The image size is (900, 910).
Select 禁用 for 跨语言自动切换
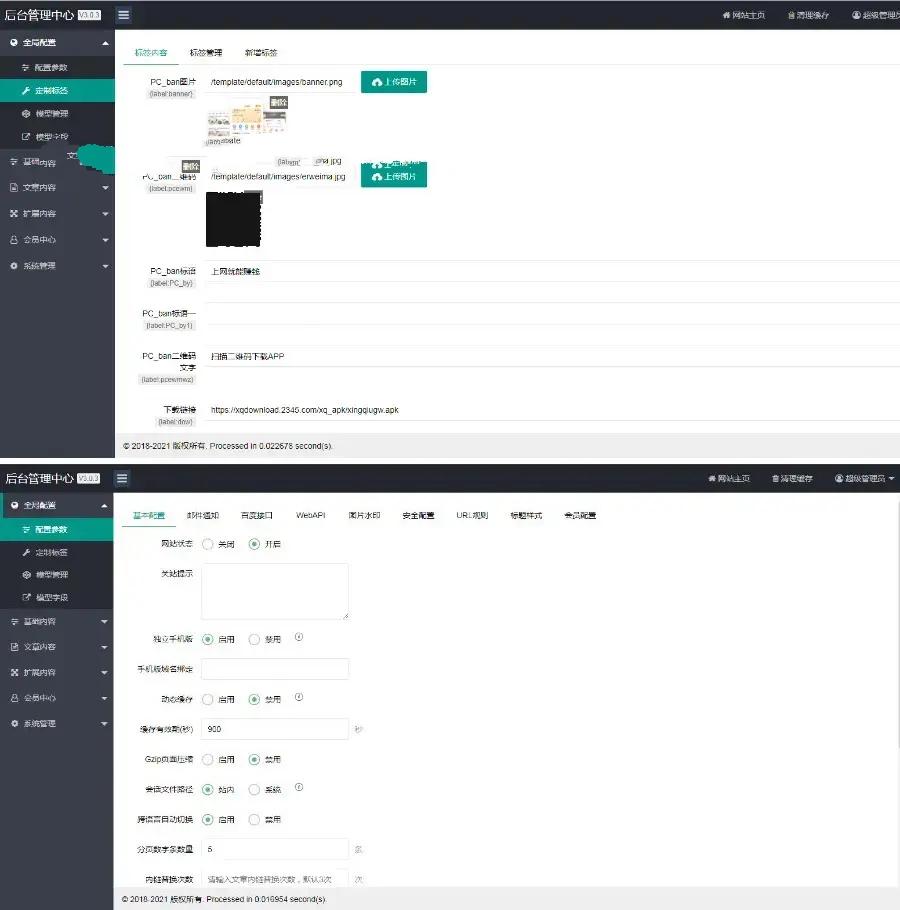(254, 819)
